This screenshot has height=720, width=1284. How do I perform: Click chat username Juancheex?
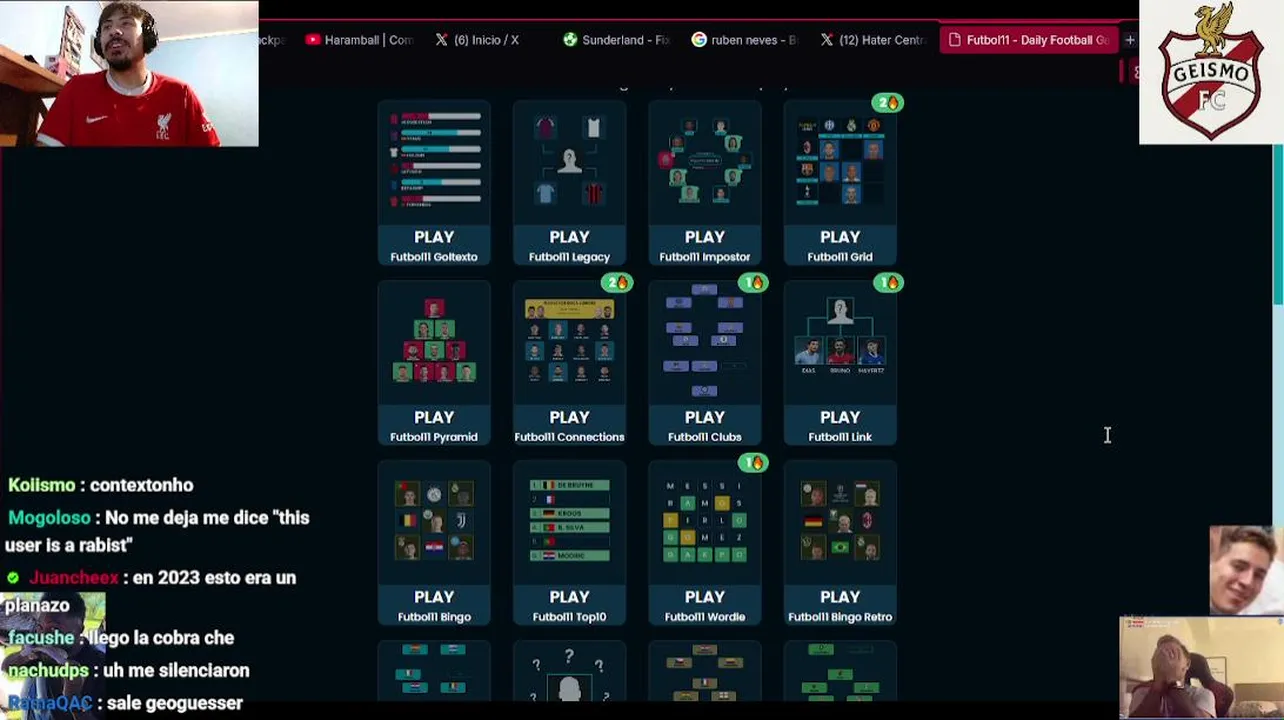[73, 578]
